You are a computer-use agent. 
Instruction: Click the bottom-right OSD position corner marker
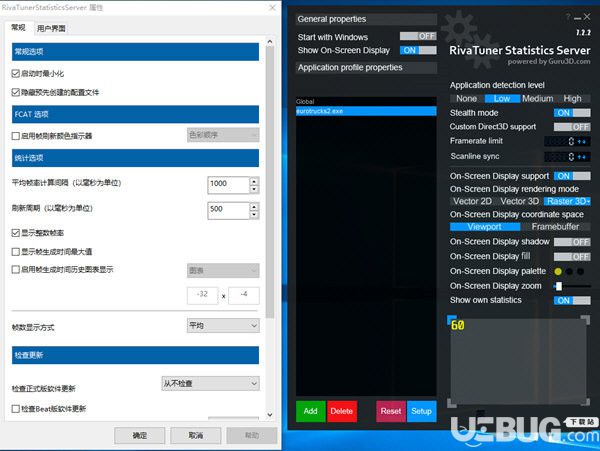[x=585, y=402]
